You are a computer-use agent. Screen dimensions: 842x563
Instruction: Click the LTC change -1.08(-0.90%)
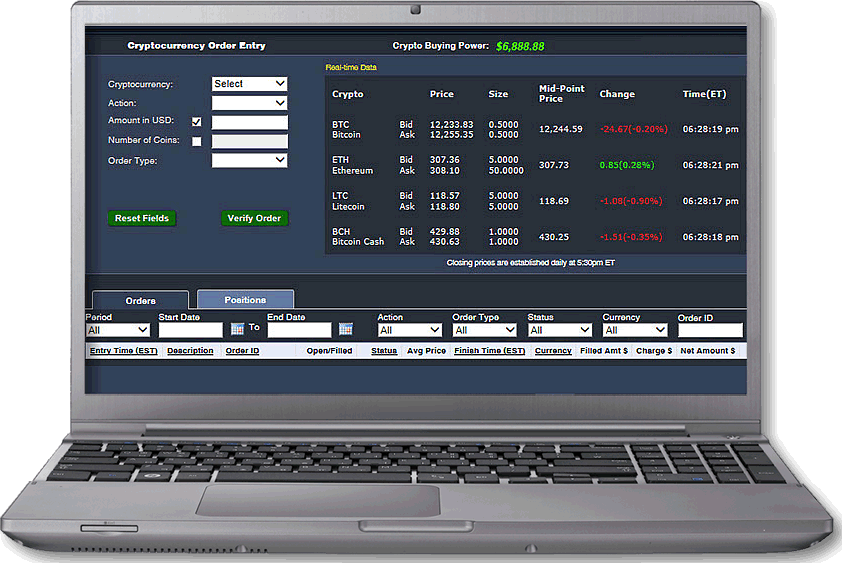(x=631, y=201)
